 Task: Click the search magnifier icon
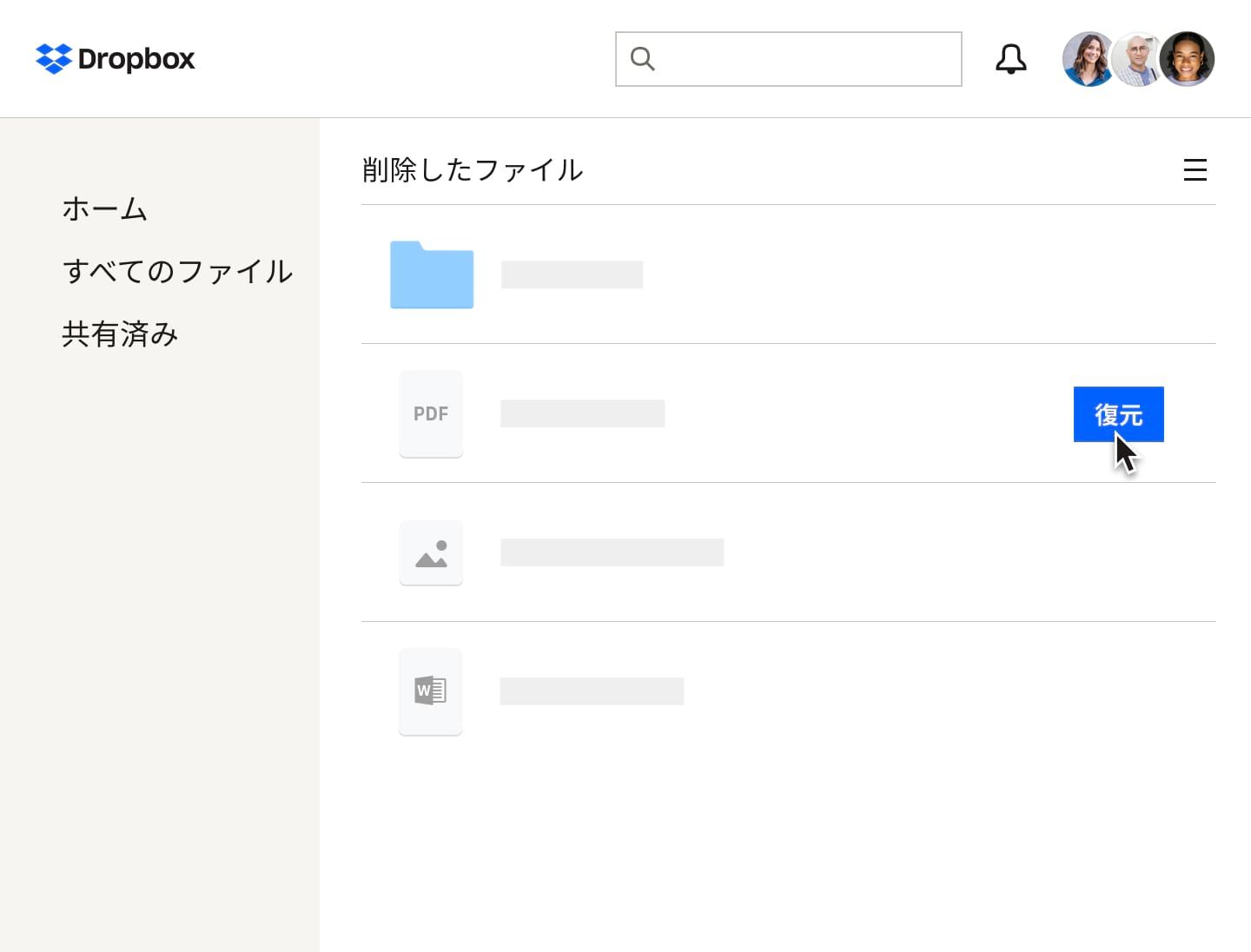point(642,58)
